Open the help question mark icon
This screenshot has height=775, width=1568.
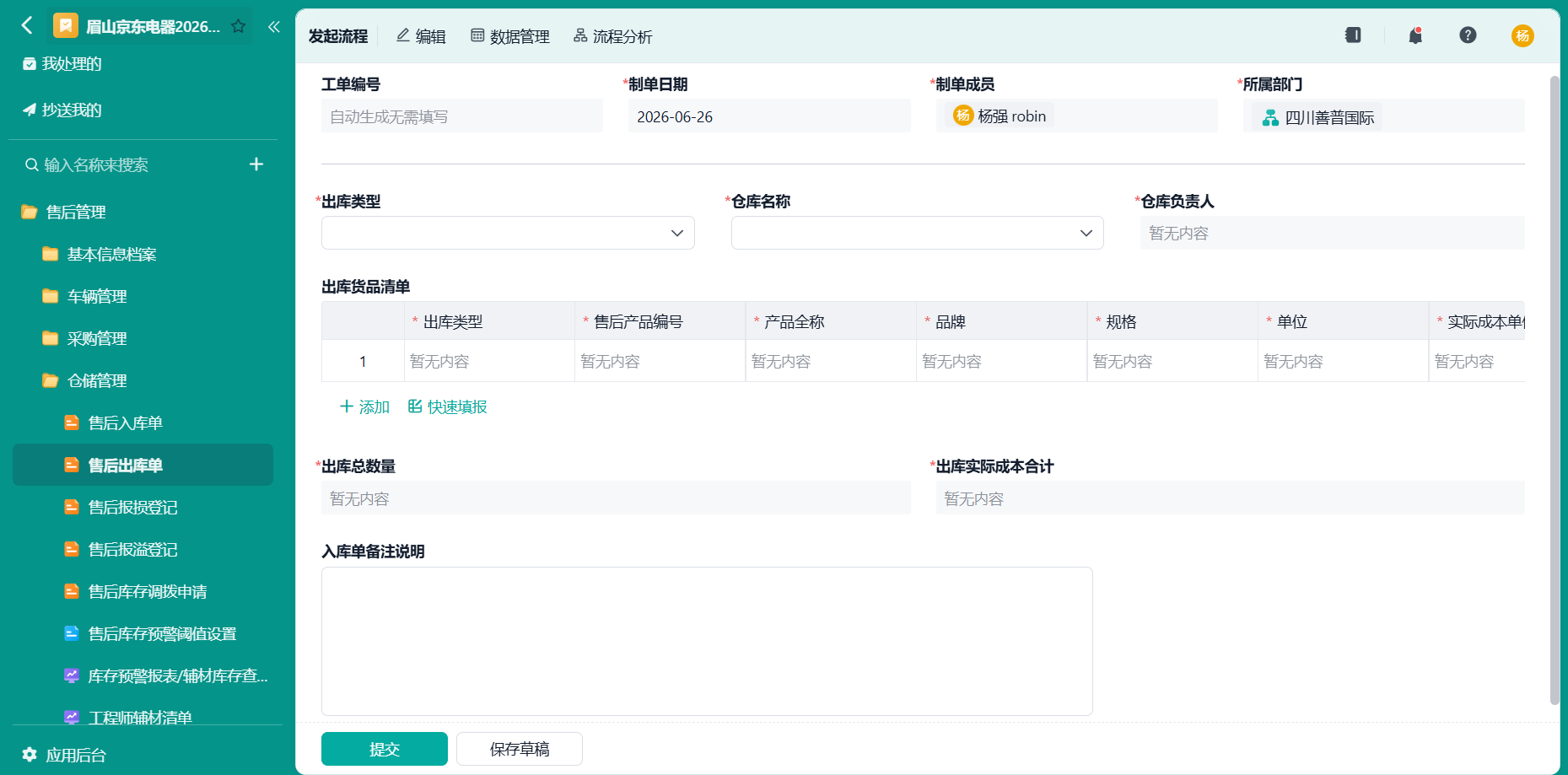pyautogui.click(x=1468, y=35)
